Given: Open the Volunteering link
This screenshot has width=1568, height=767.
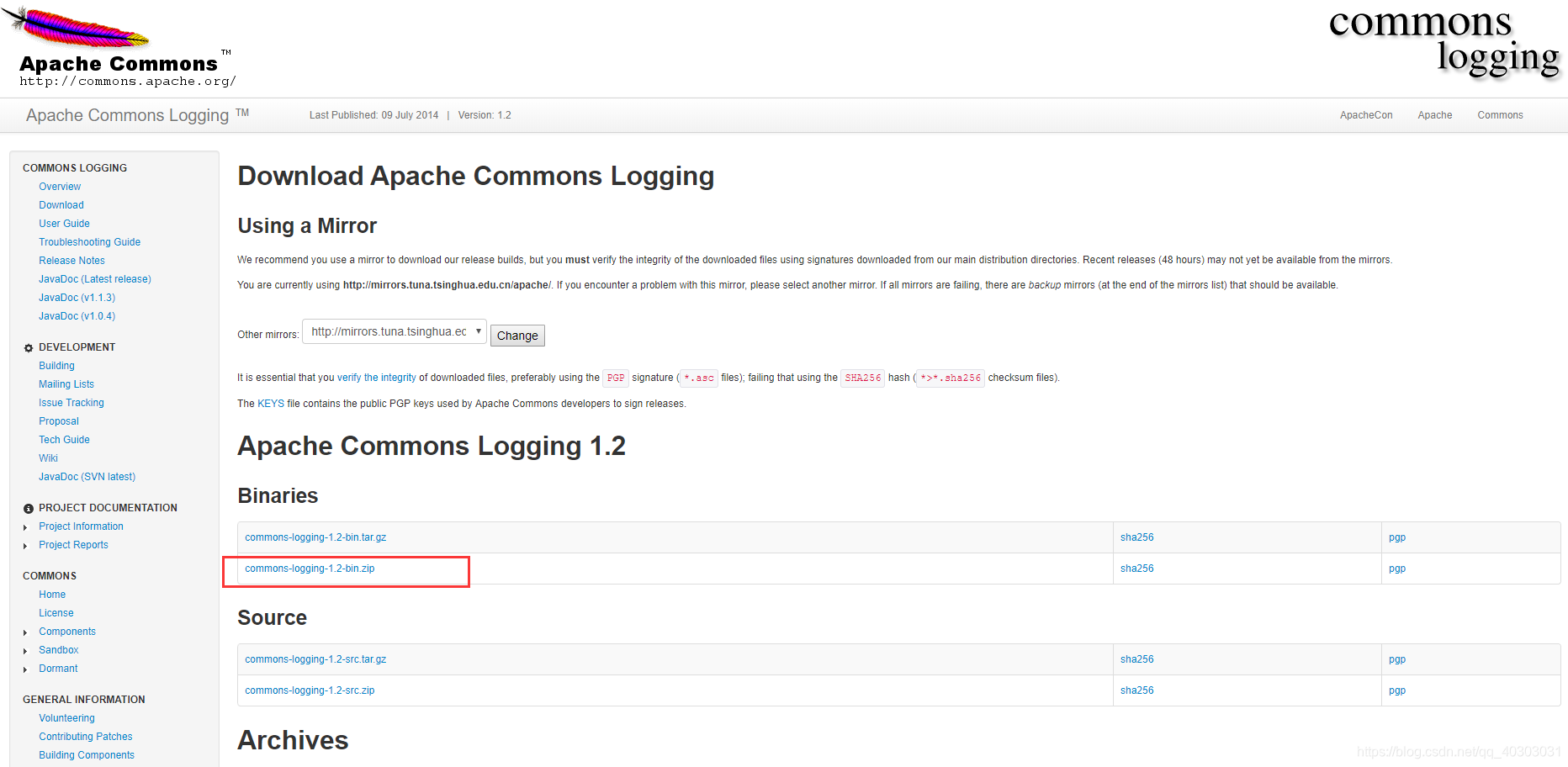Looking at the screenshot, I should click(x=66, y=718).
